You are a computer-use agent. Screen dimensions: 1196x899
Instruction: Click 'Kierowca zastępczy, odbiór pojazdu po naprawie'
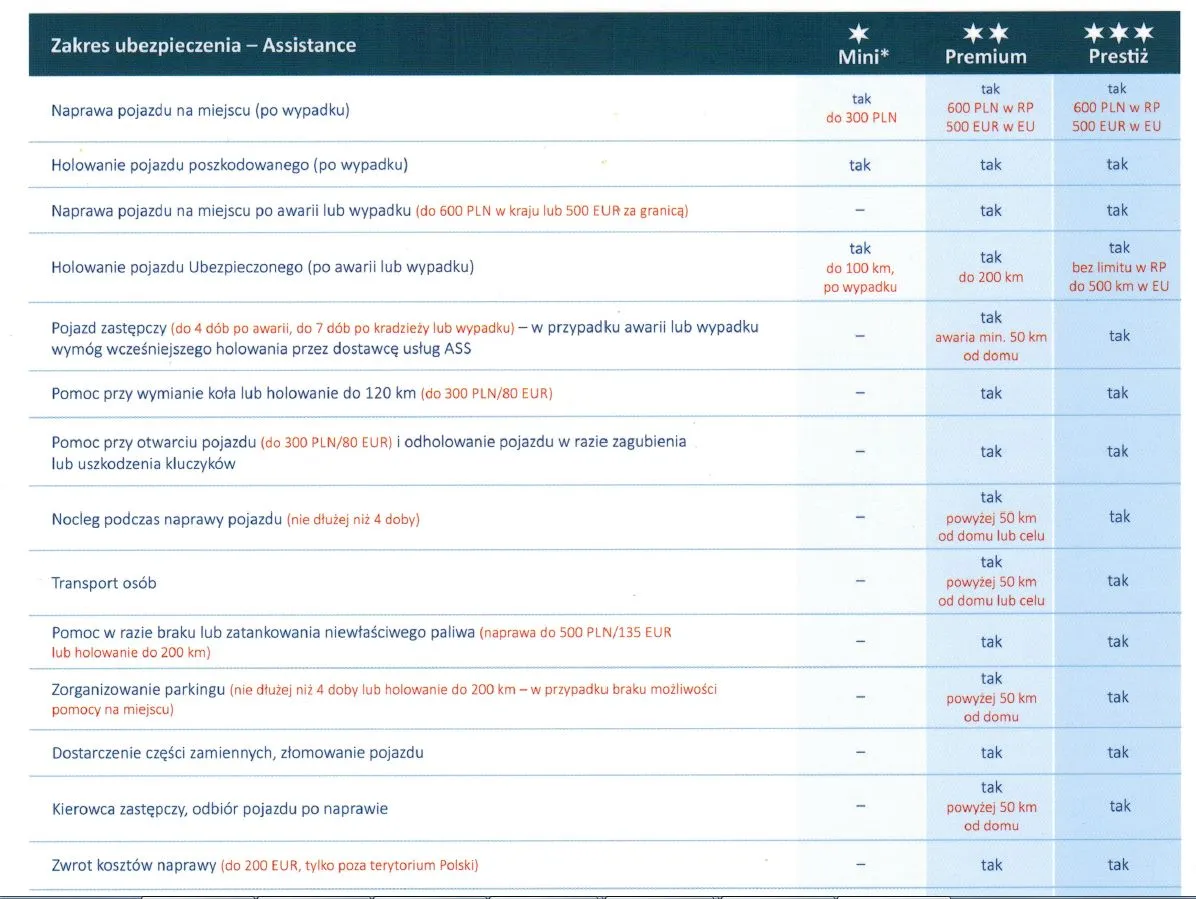[x=219, y=808]
